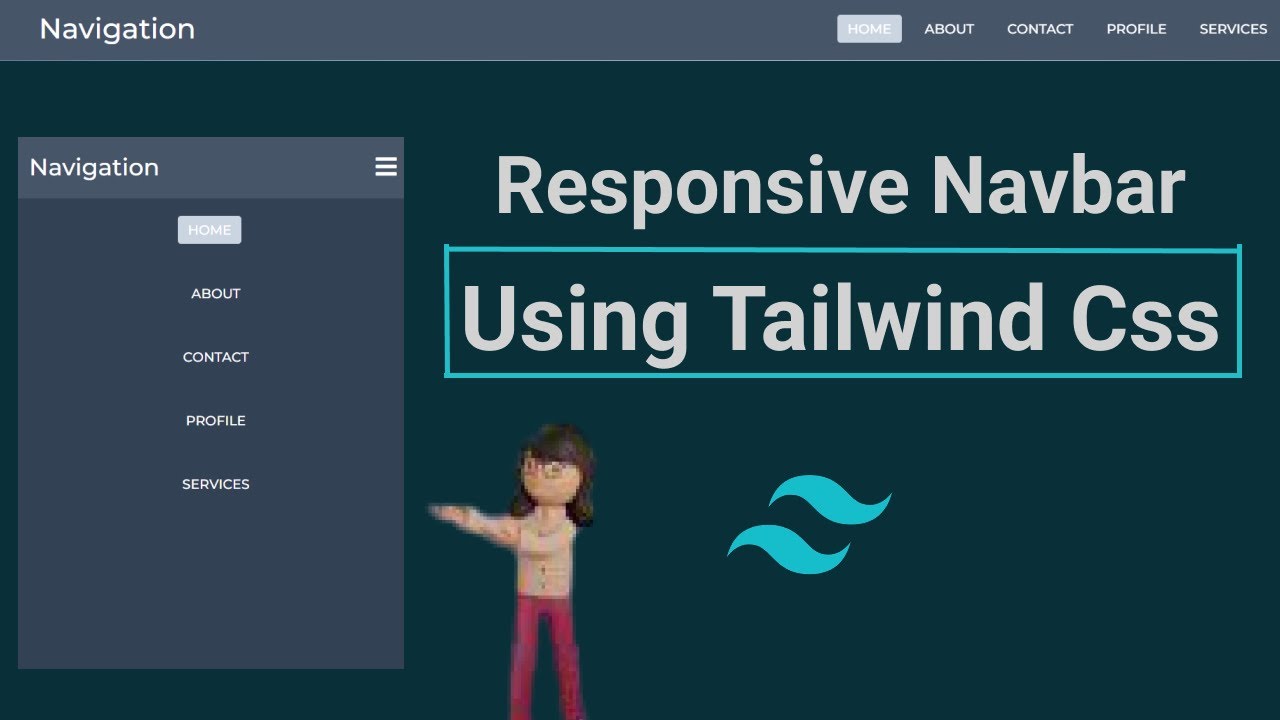Screen dimensions: 1280x720
Task: Open PROFILE in the mobile menu
Action: point(216,420)
